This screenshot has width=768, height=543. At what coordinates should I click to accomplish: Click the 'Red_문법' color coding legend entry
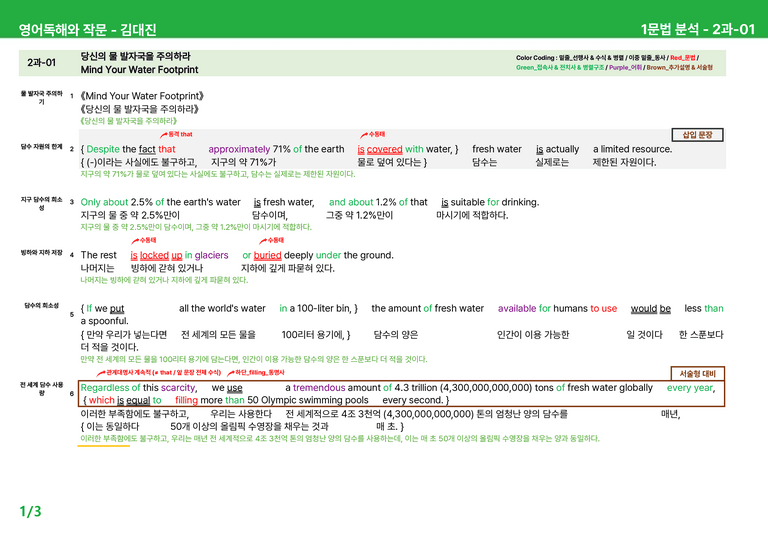tap(683, 58)
